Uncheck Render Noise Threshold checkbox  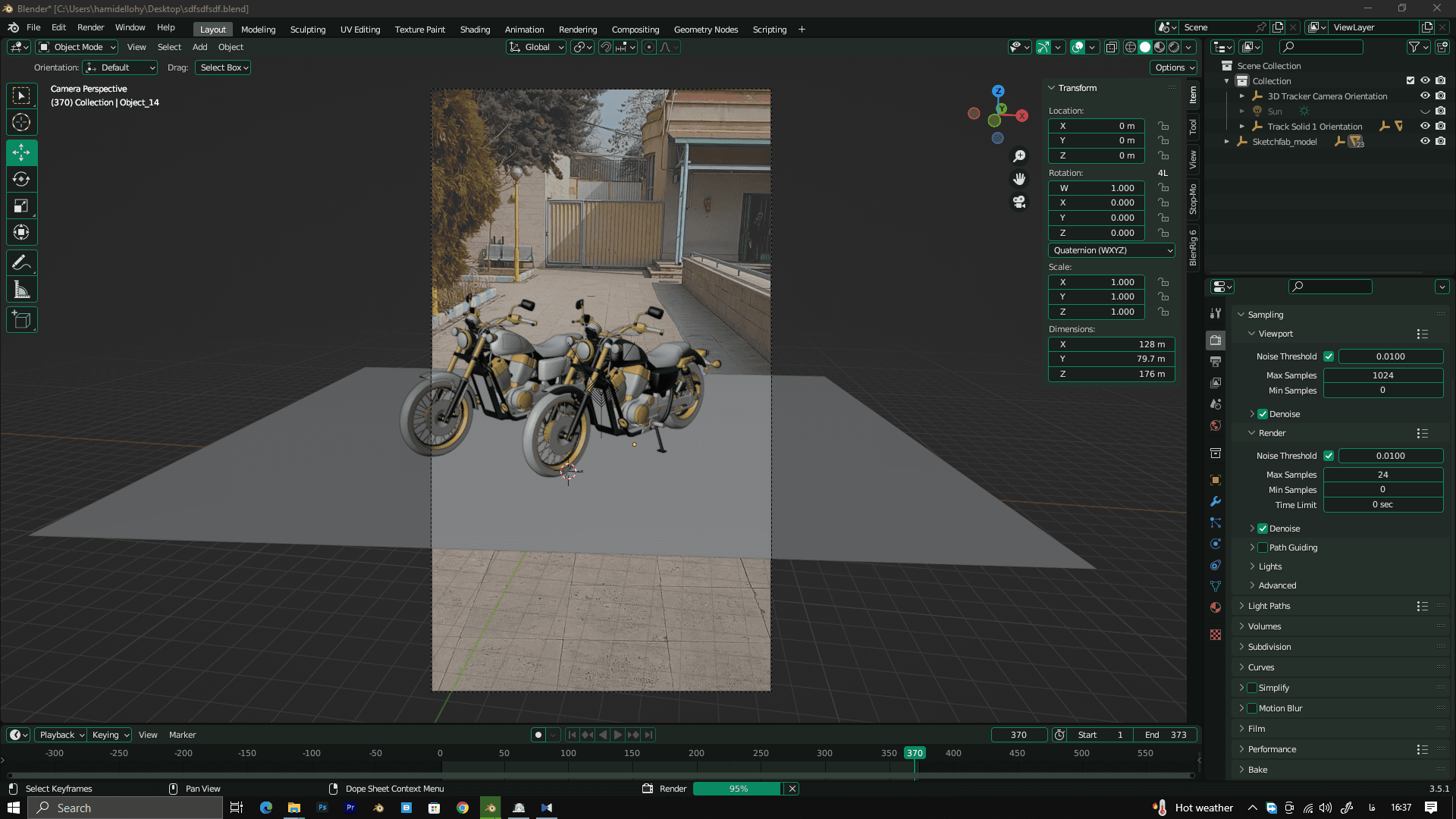coord(1329,456)
